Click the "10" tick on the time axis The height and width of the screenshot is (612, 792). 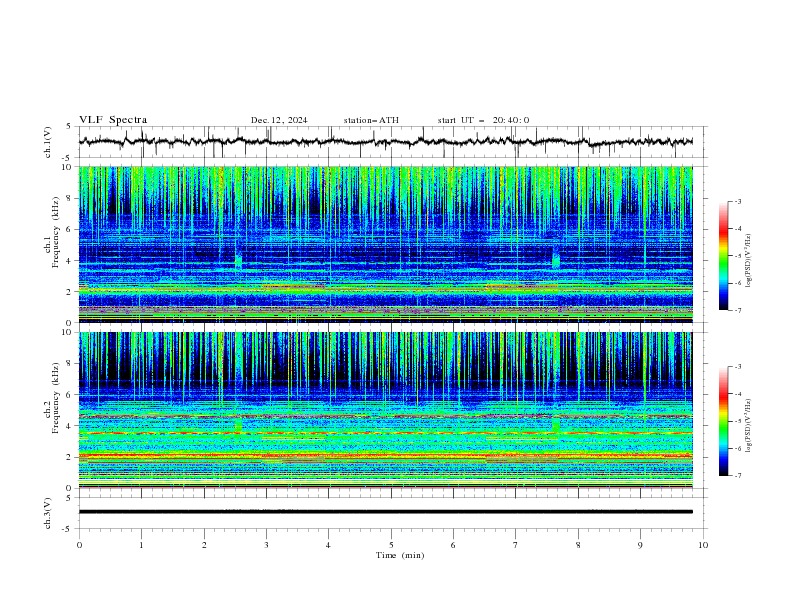(x=703, y=545)
